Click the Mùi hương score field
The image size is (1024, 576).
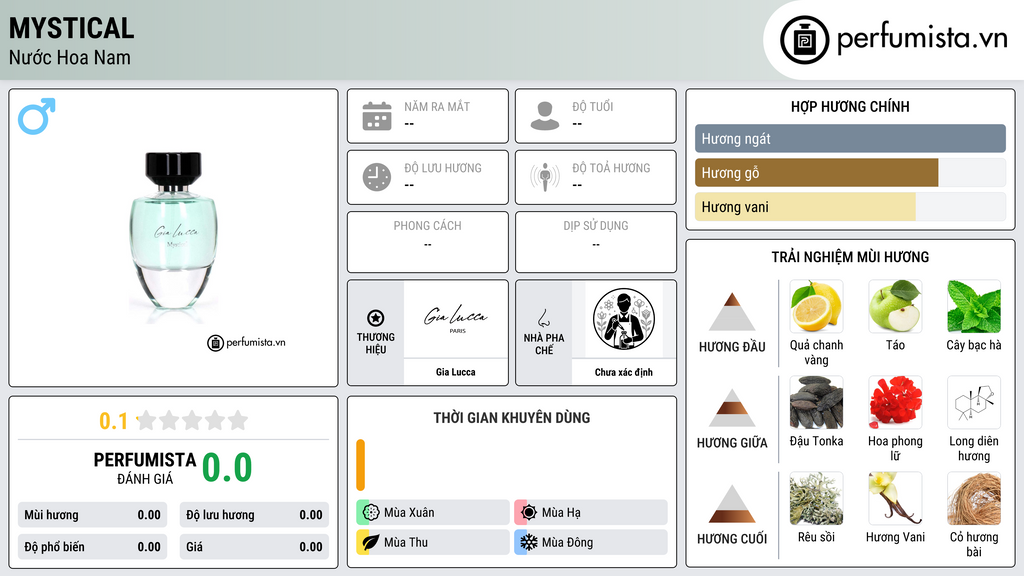pos(92,515)
